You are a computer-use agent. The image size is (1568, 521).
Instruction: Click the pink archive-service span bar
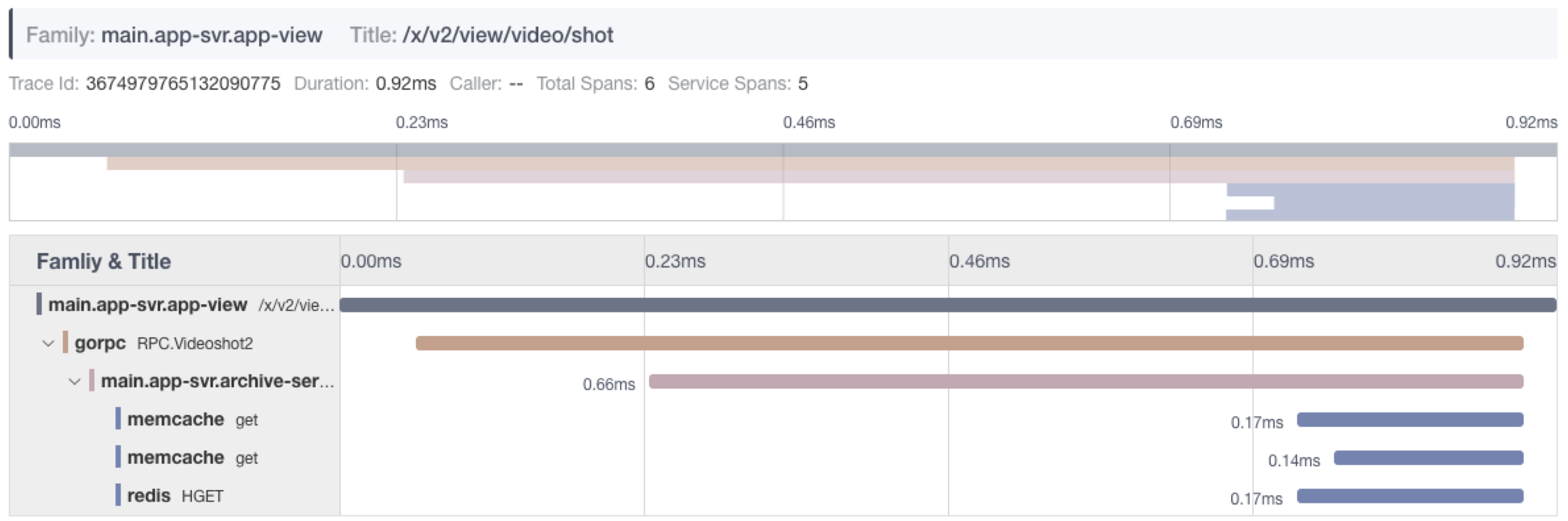tap(1086, 381)
